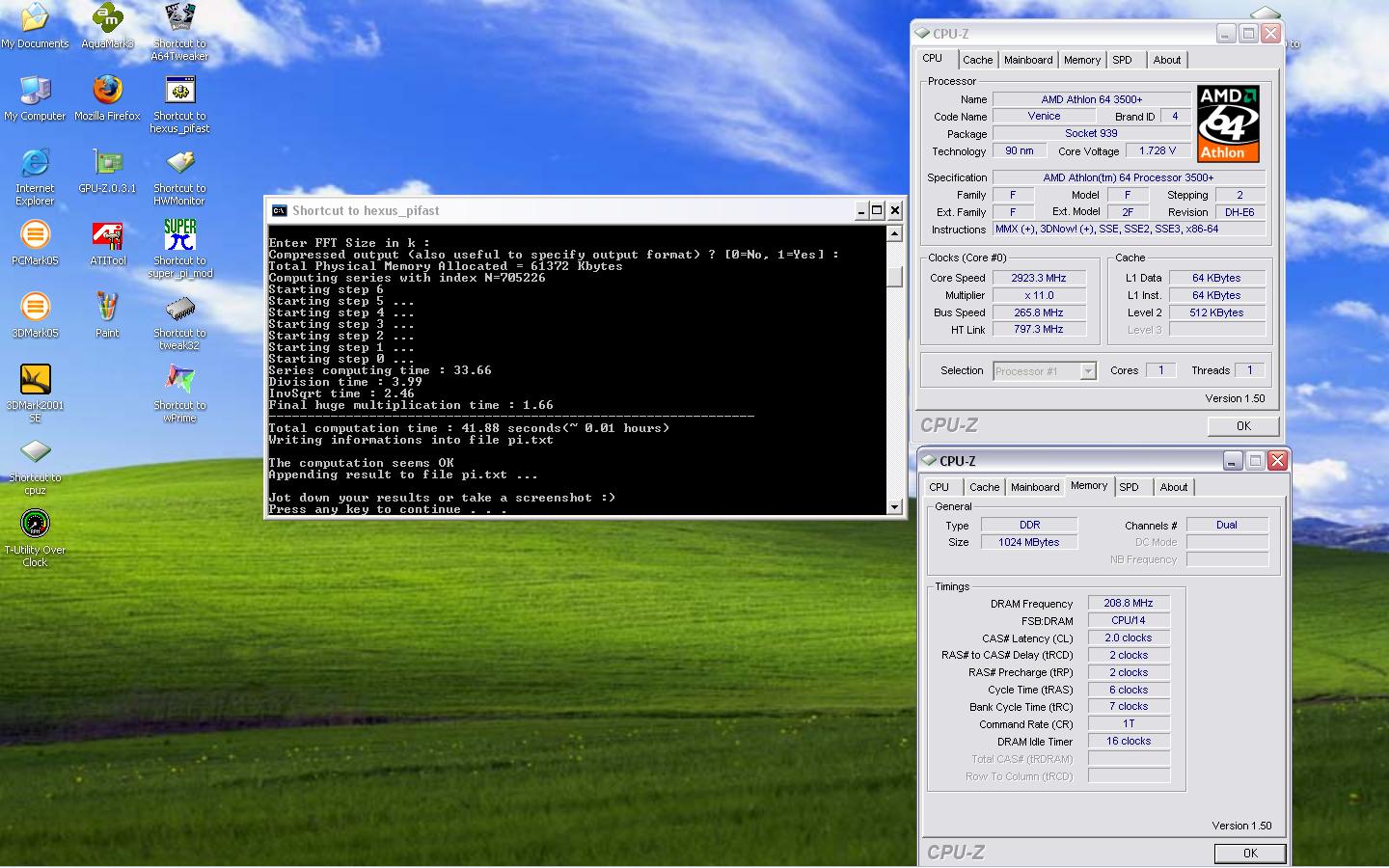Click the Command Rate value 1T
This screenshot has height=868, width=1389.
tap(1129, 723)
